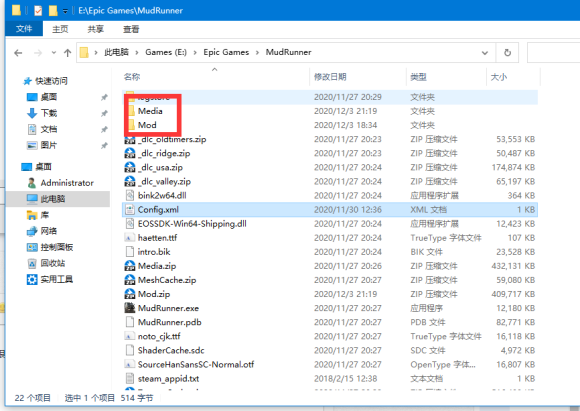Image resolution: width=580 pixels, height=411 pixels.
Task: Select the Config.xml file icon
Action: 130,209
